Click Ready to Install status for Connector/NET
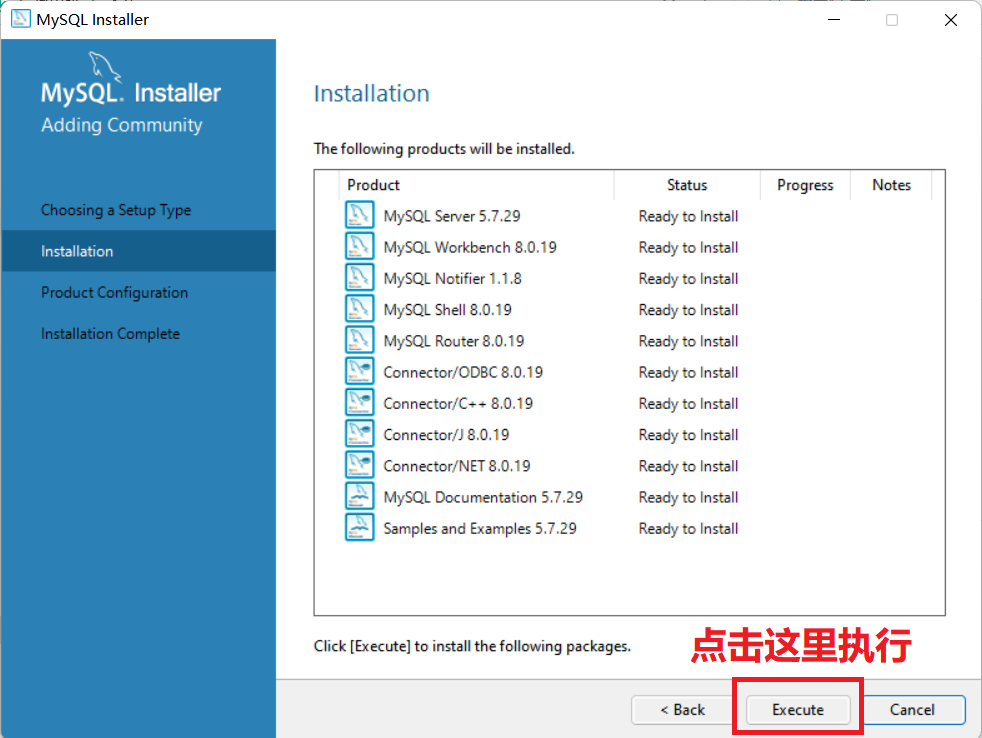982x738 pixels. [x=688, y=466]
